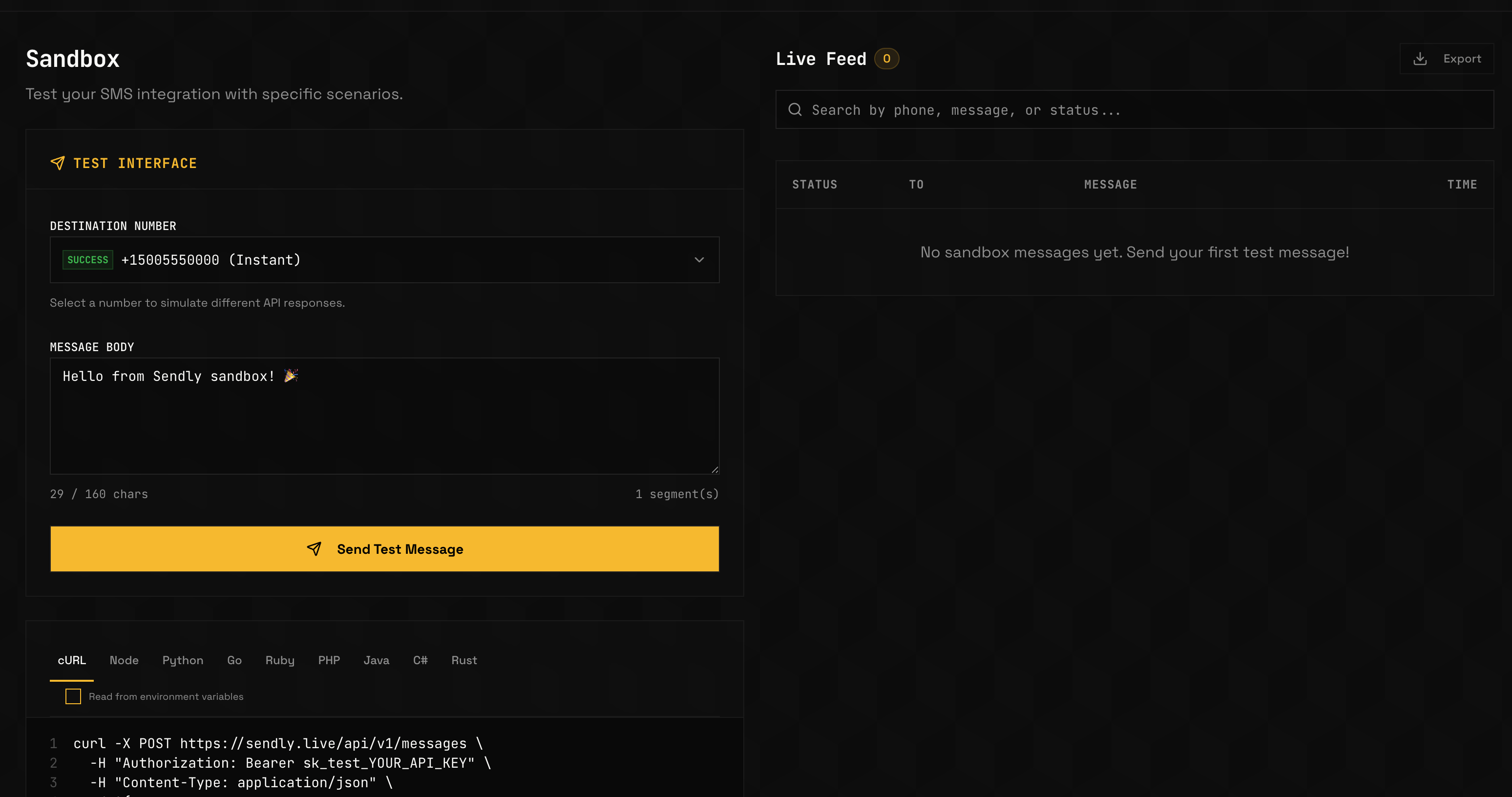Click the download icon on the Export button
The width and height of the screenshot is (1512, 797).
[1421, 58]
